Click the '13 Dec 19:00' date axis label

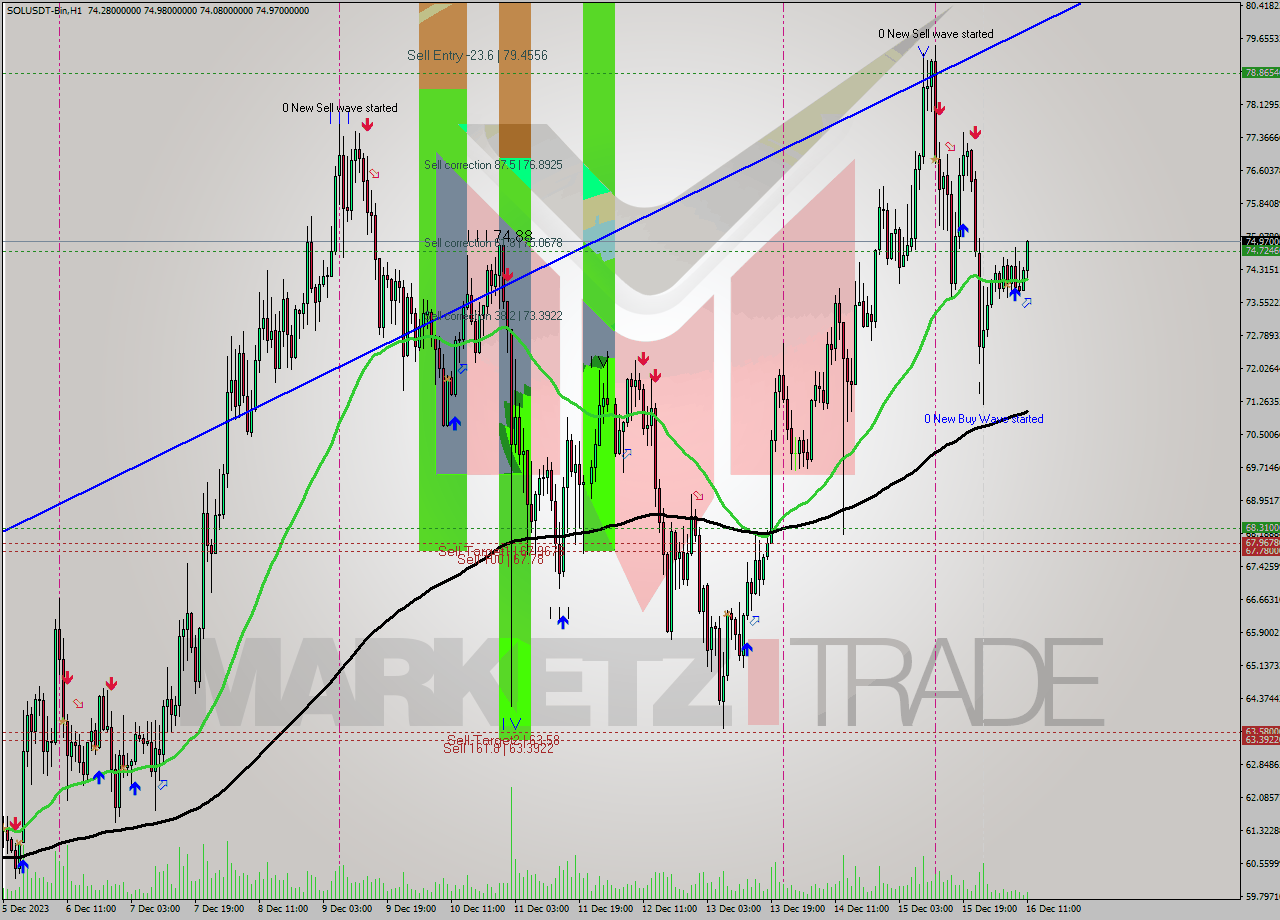796,909
